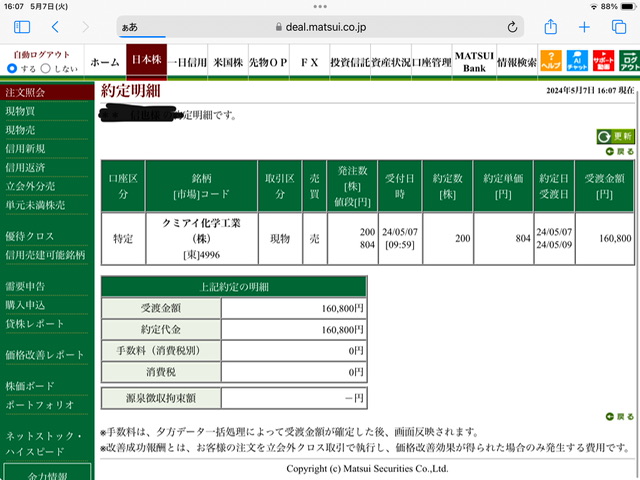Screen dimensions: 640x480
Task: Select ネットストック・ハイスピード in the sidebar
Action: pyautogui.click(x=43, y=443)
